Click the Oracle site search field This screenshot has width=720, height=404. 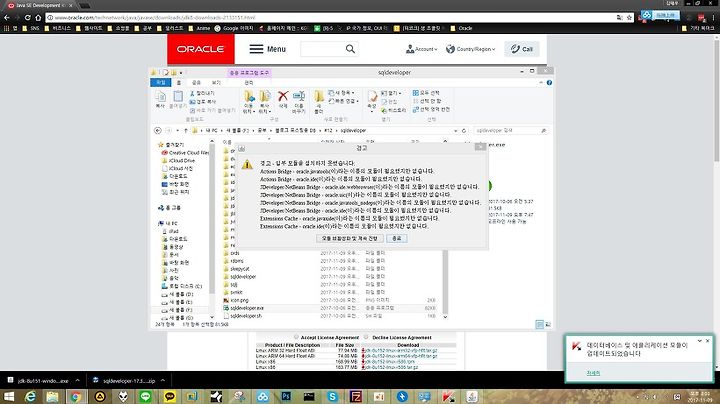(x=323, y=49)
